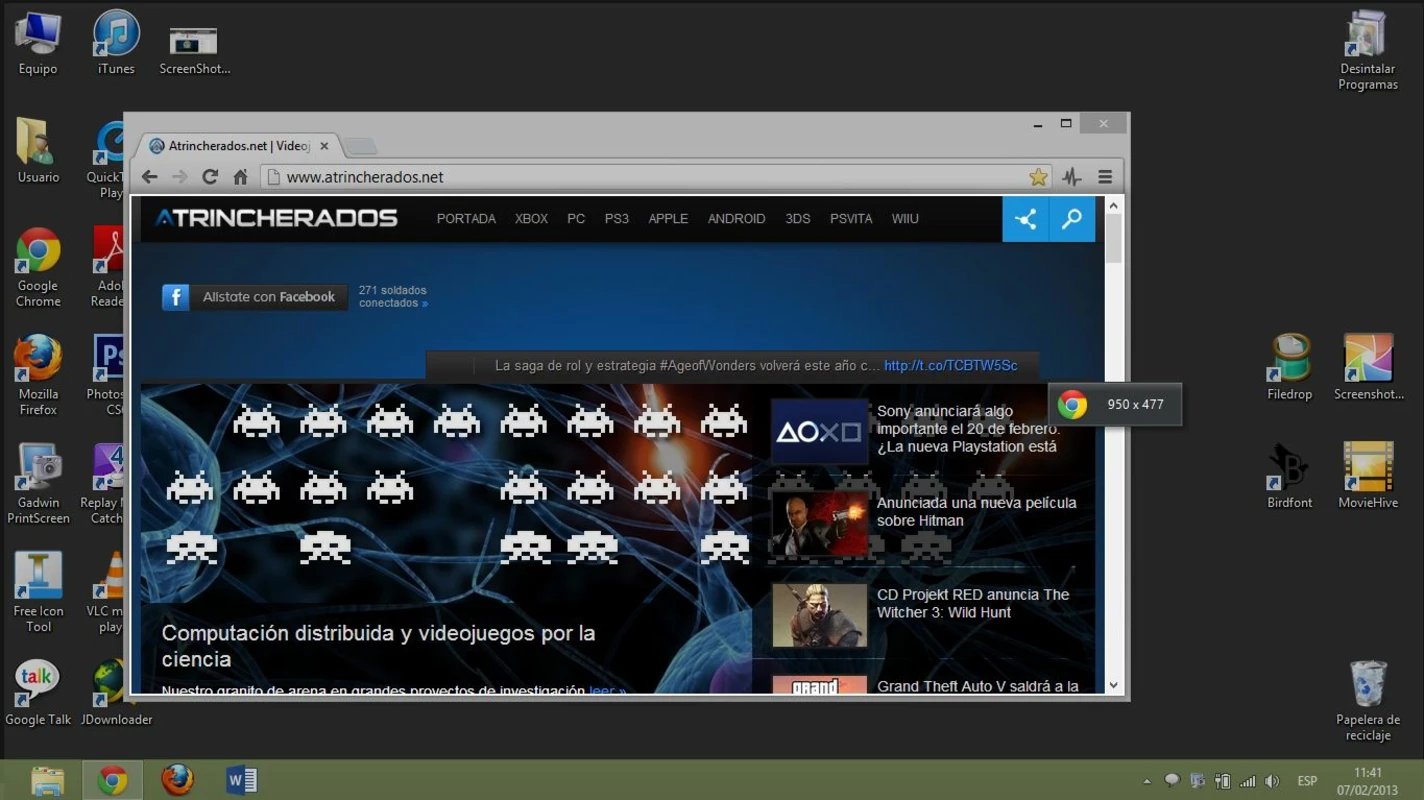
Task: Show hidden system tray icons
Action: (x=1147, y=781)
